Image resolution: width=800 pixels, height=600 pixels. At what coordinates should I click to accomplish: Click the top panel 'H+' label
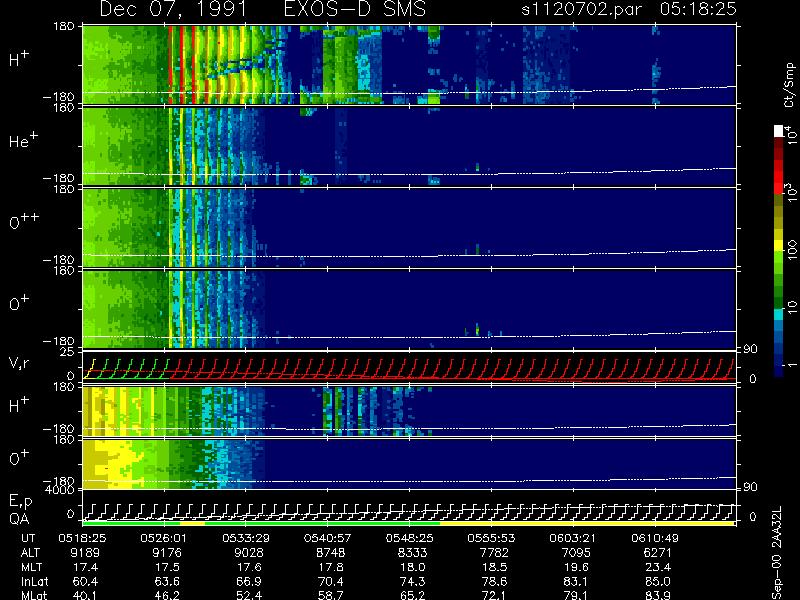point(19,59)
